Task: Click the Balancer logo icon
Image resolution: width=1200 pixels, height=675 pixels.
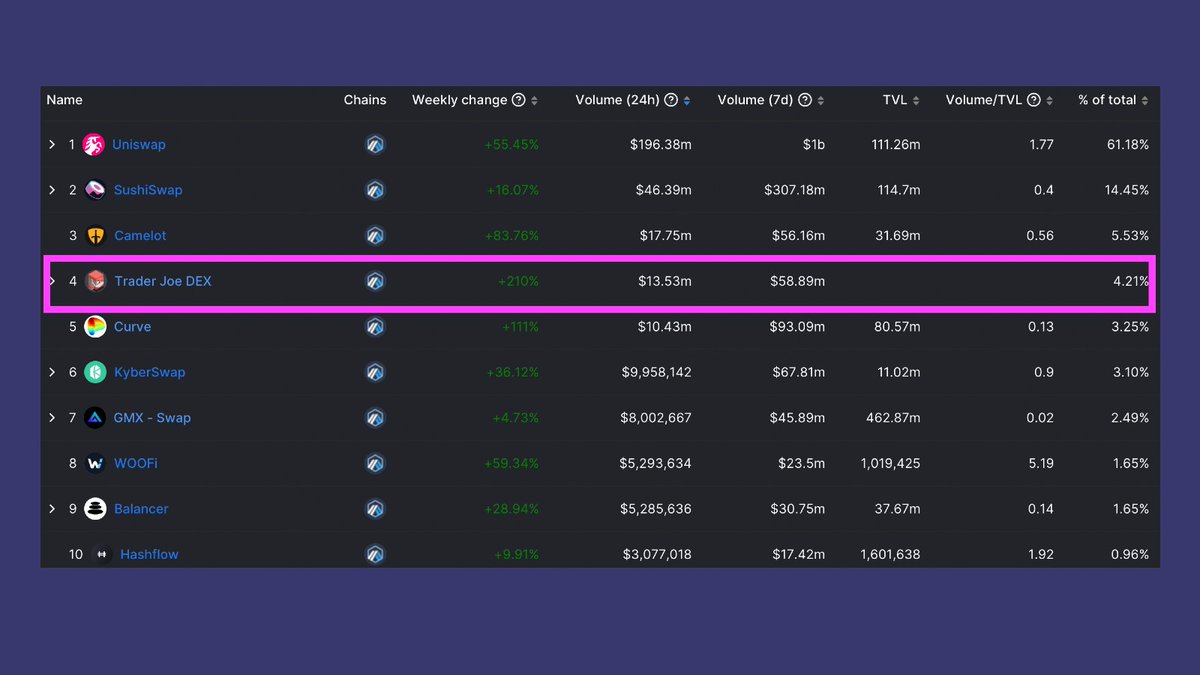Action: coord(95,509)
